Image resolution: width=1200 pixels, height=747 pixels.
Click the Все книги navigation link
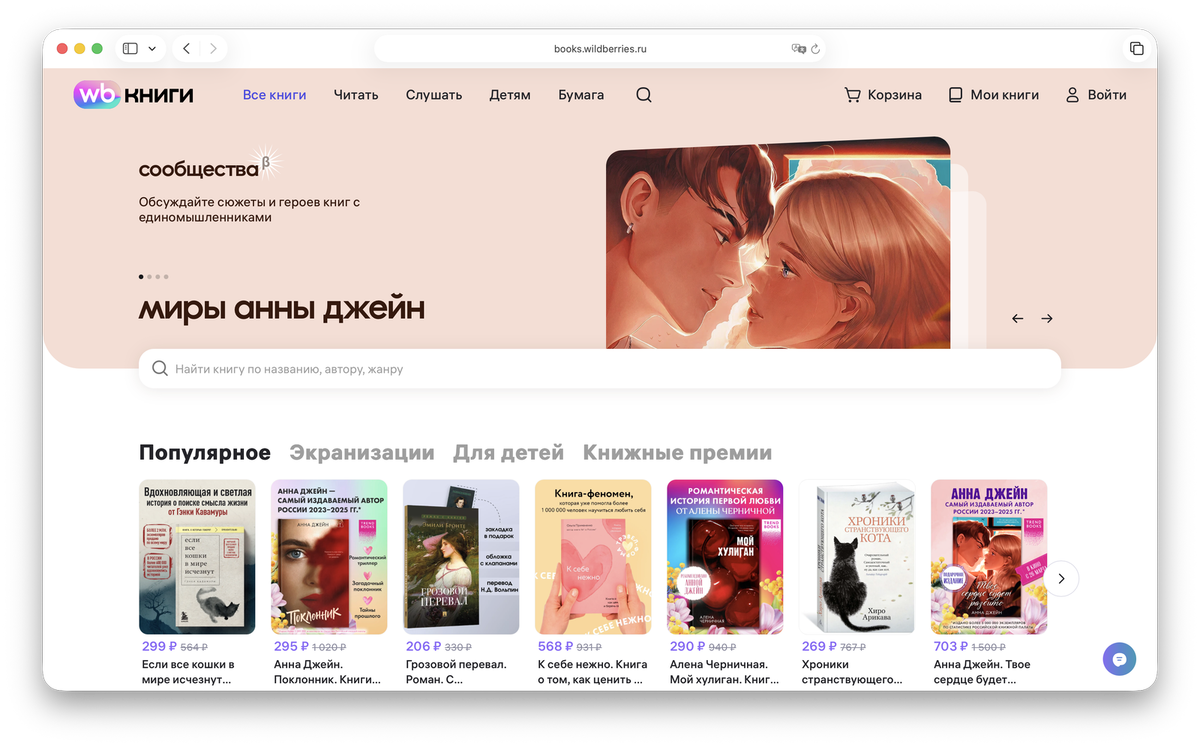pos(274,94)
